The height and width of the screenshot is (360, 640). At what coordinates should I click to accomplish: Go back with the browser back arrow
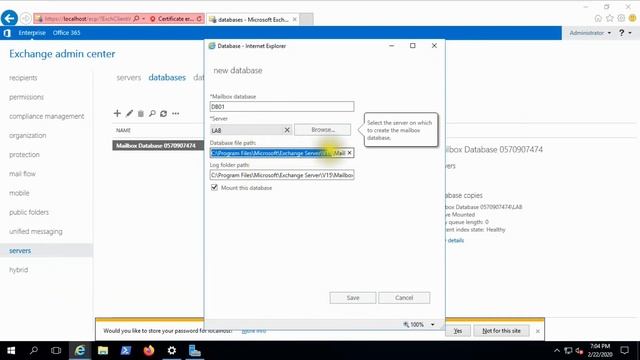click(x=9, y=18)
